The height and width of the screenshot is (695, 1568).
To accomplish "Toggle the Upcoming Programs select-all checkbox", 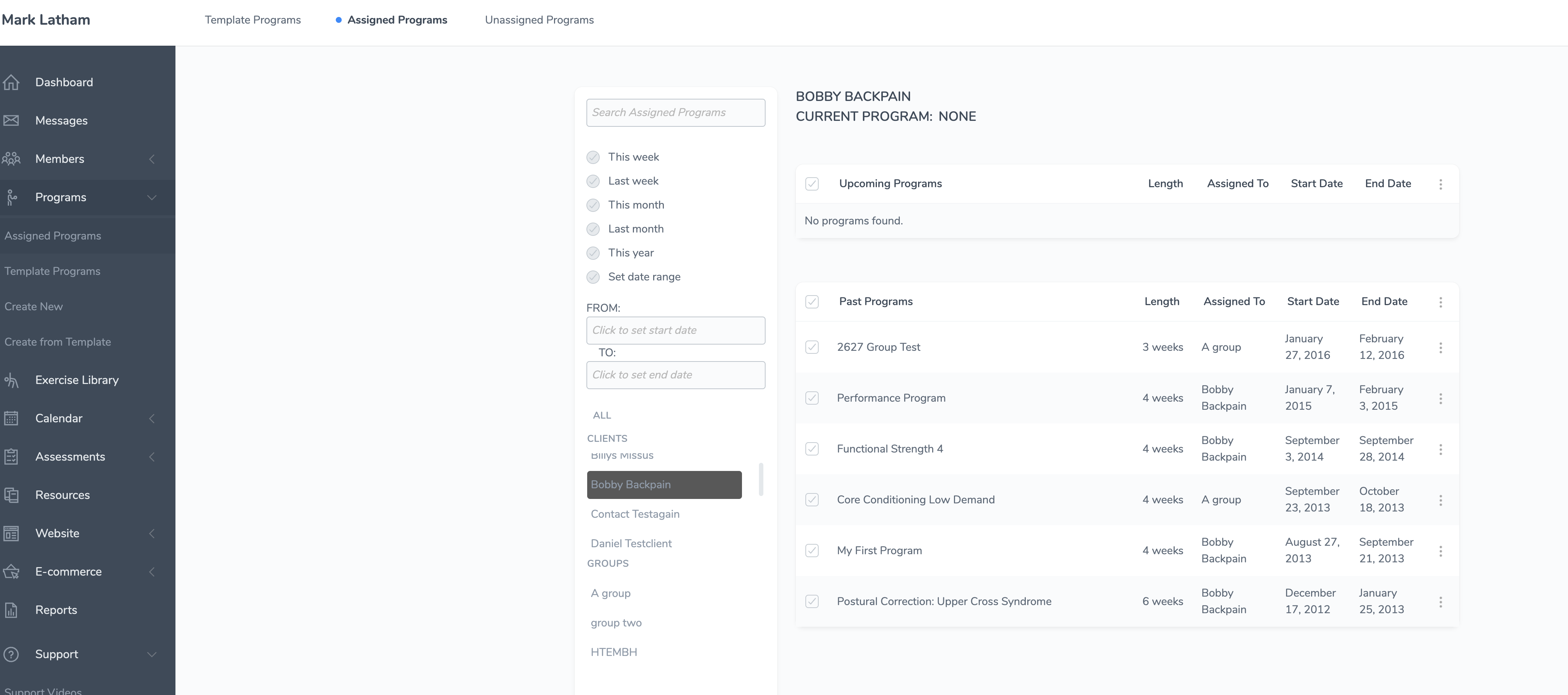I will pyautogui.click(x=812, y=184).
